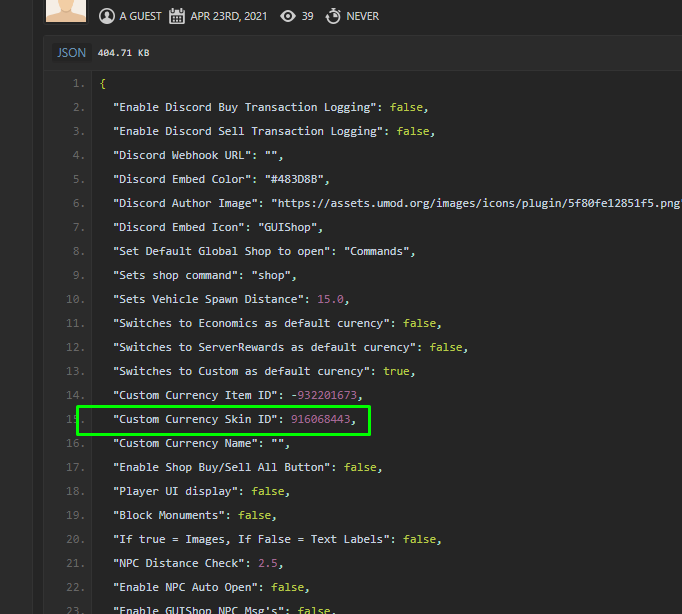
Task: Click the APR 23RD, 2021 date
Action: coord(229,17)
